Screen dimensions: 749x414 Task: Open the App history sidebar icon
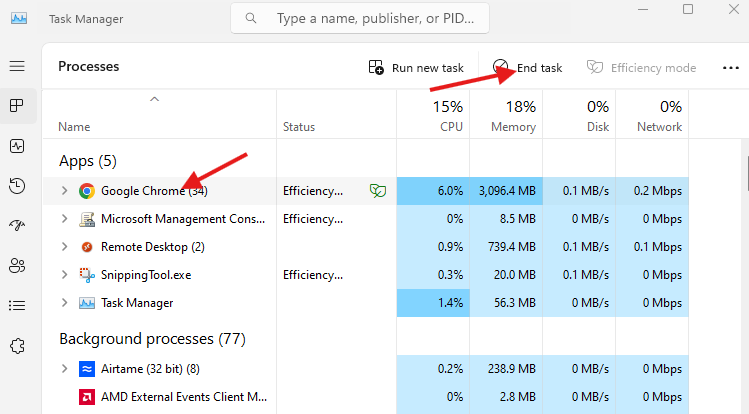pos(17,186)
